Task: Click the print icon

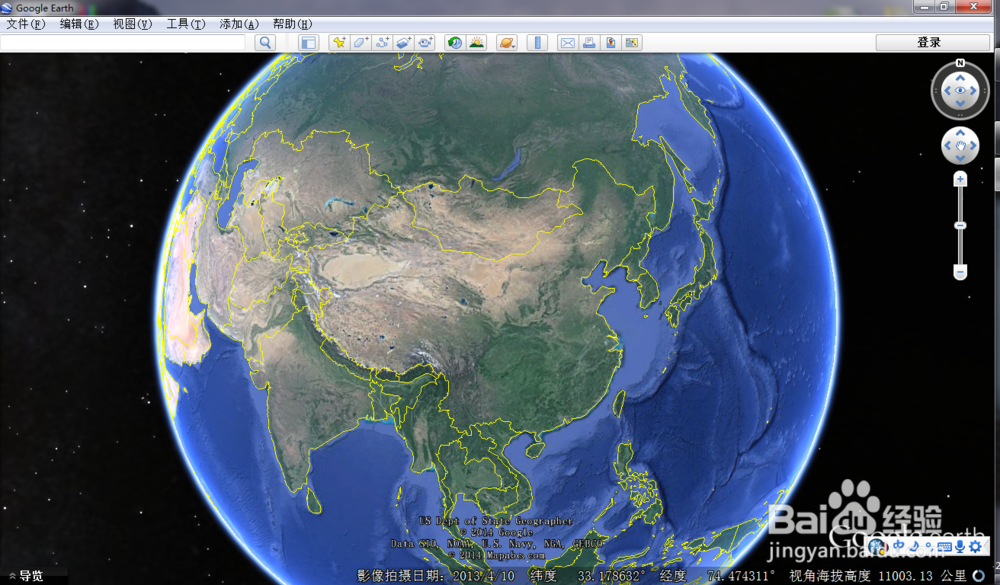Action: (589, 43)
